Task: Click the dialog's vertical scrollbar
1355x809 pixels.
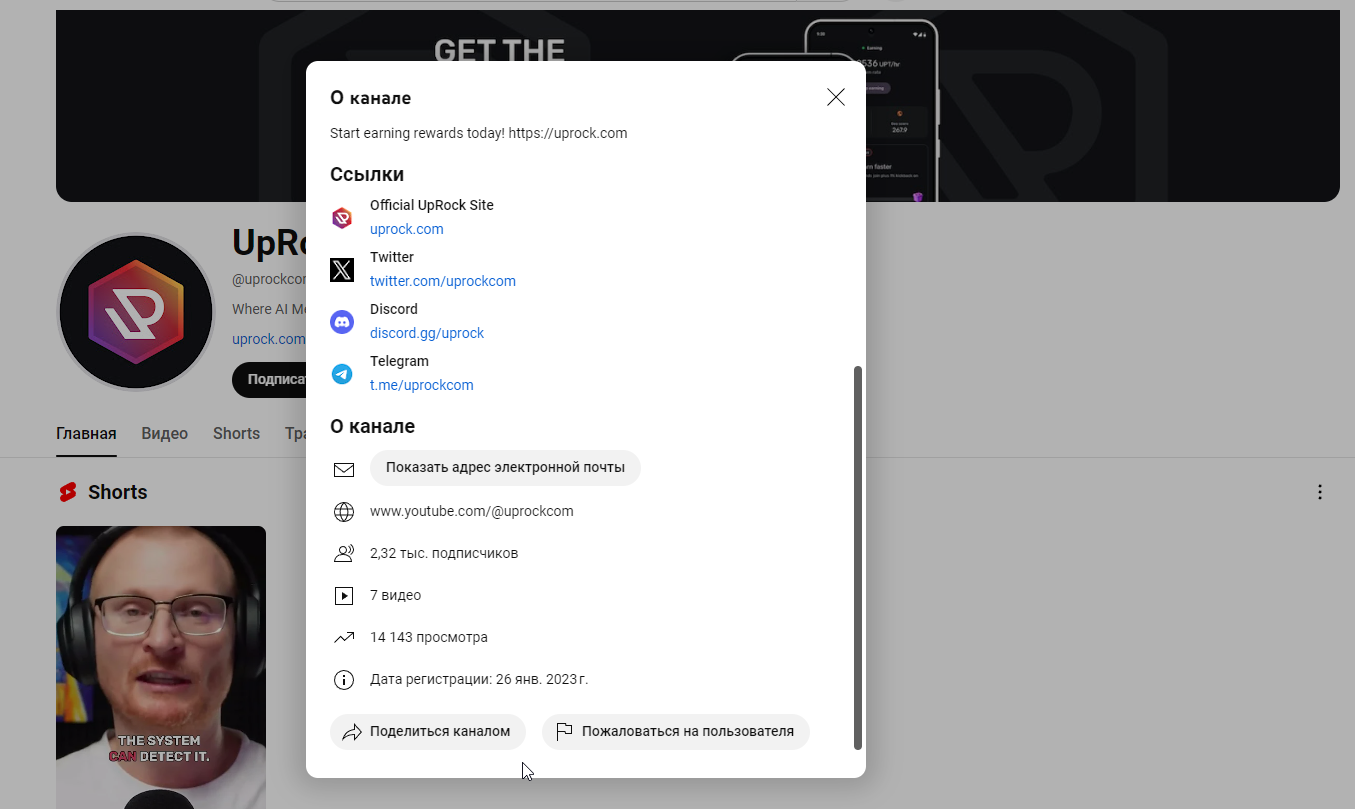Action: (857, 557)
